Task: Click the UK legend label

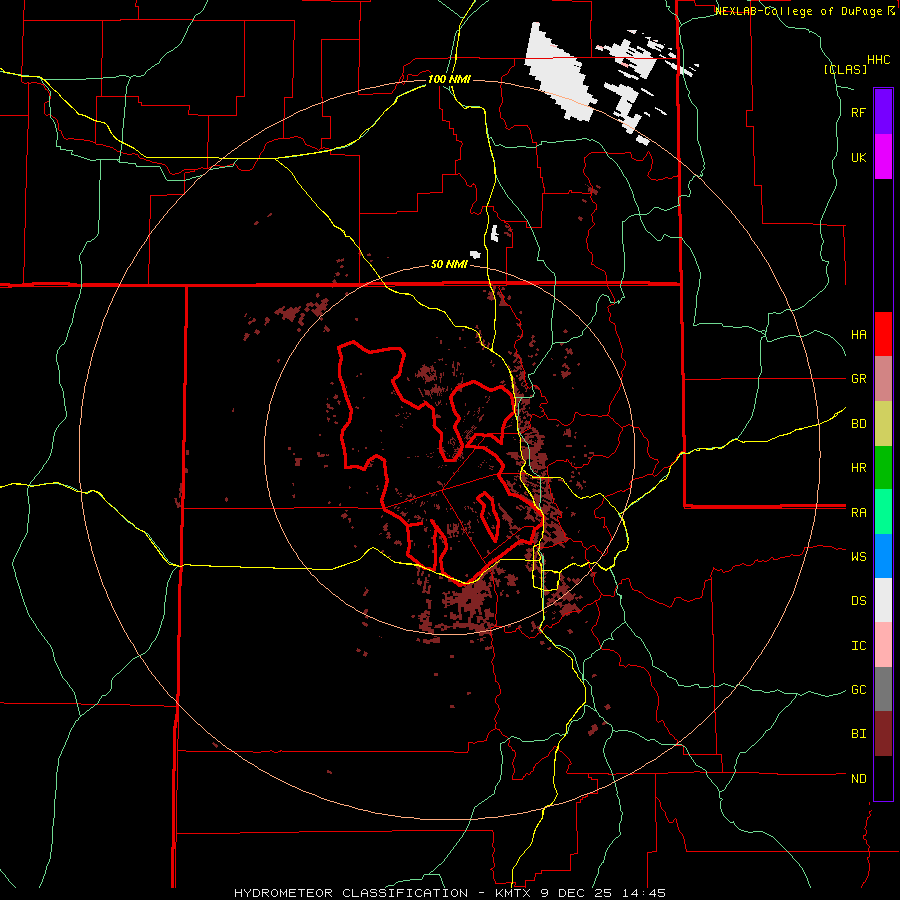Action: tap(859, 157)
